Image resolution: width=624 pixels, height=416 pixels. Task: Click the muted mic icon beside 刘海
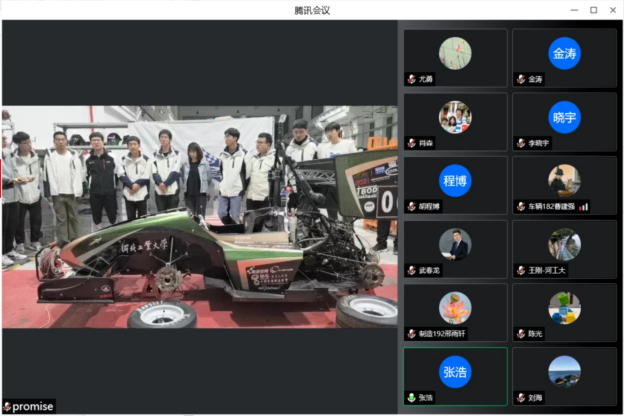point(520,398)
